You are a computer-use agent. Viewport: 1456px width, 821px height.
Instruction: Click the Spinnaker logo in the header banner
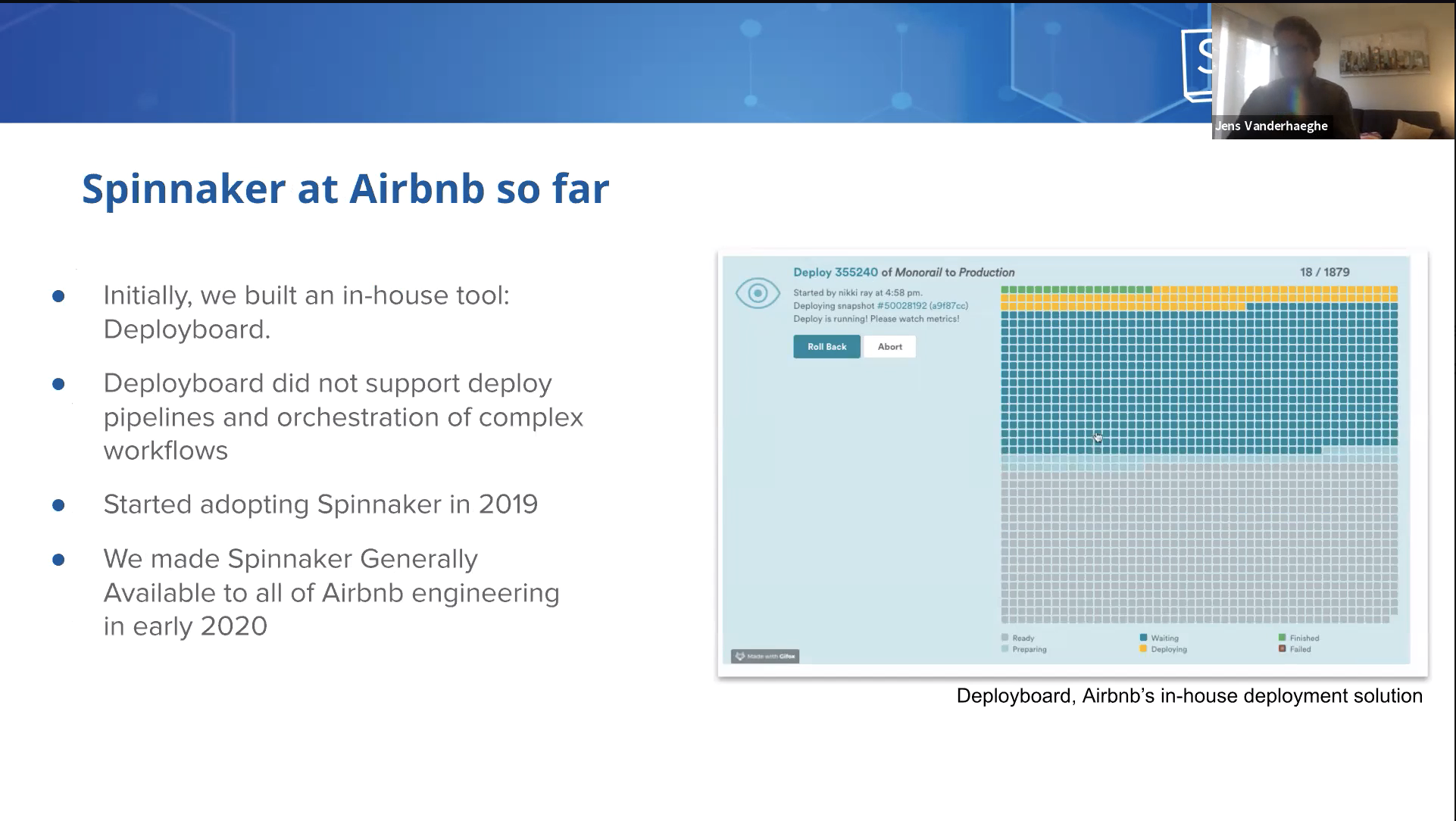(1197, 64)
